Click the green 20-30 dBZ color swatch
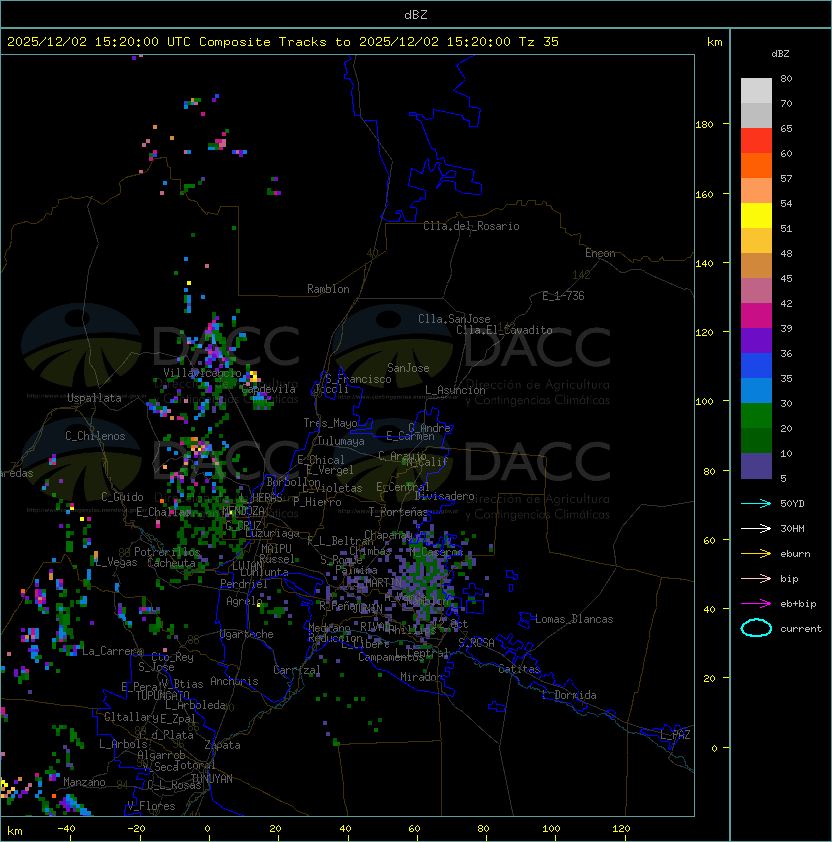The height and width of the screenshot is (842, 832). [x=756, y=416]
